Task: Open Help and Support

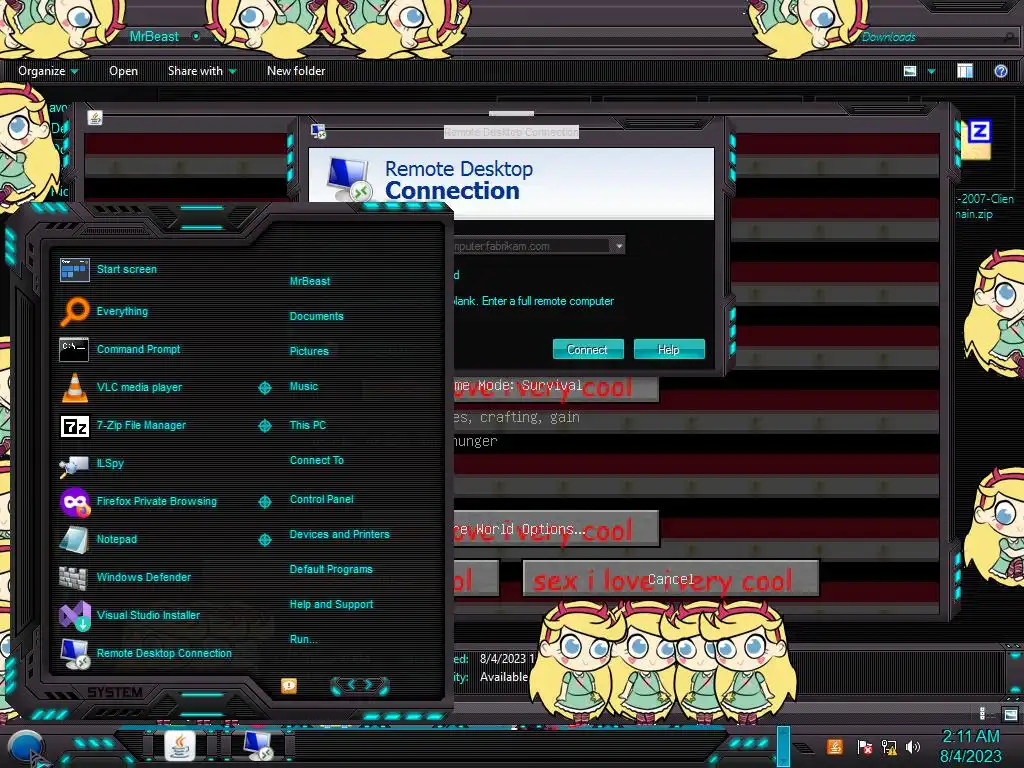Action: tap(331, 604)
